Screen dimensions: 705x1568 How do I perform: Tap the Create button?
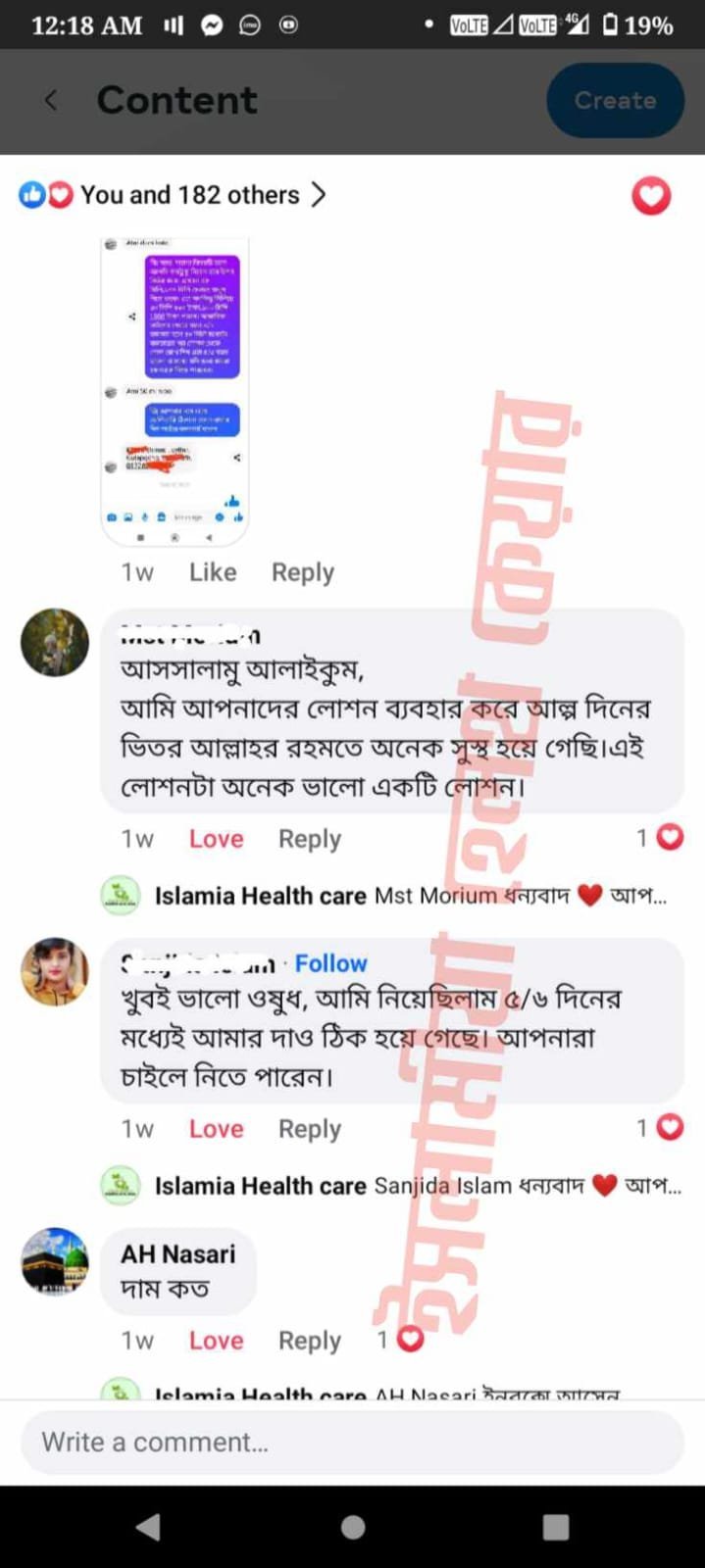[615, 100]
